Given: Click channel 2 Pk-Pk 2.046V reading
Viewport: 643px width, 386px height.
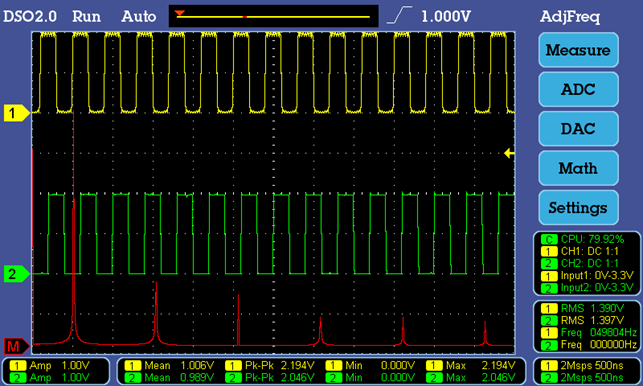Looking at the screenshot, I should (x=270, y=377).
